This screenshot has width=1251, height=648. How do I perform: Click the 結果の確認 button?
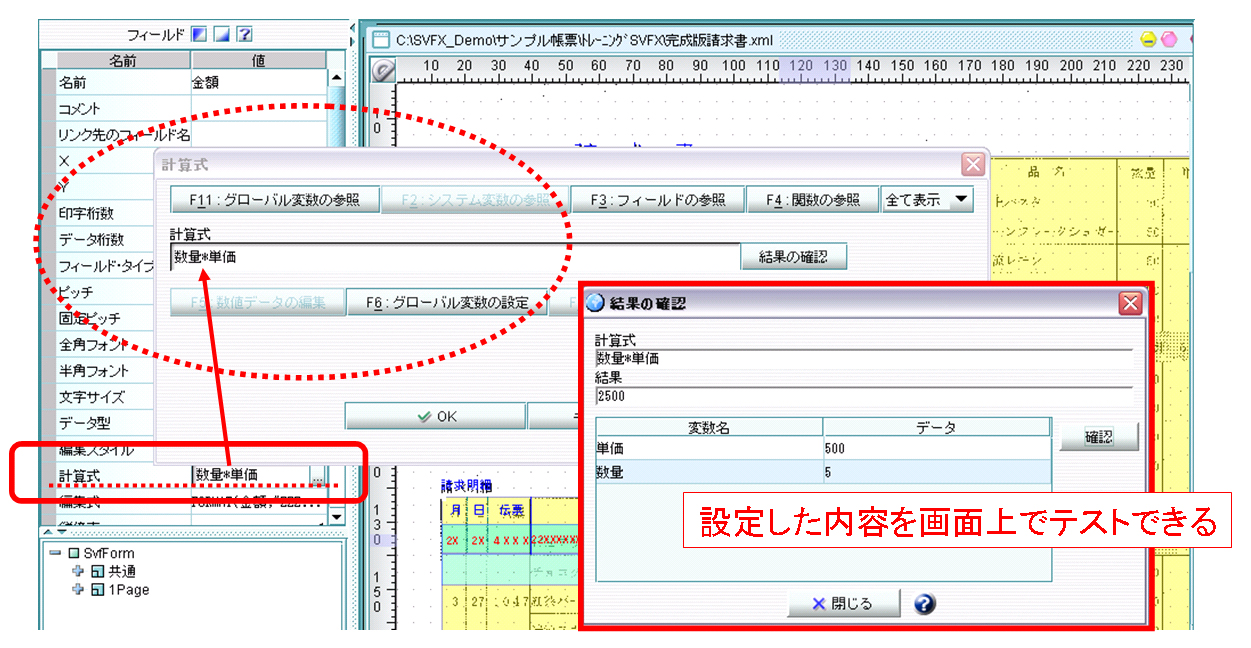(x=794, y=257)
